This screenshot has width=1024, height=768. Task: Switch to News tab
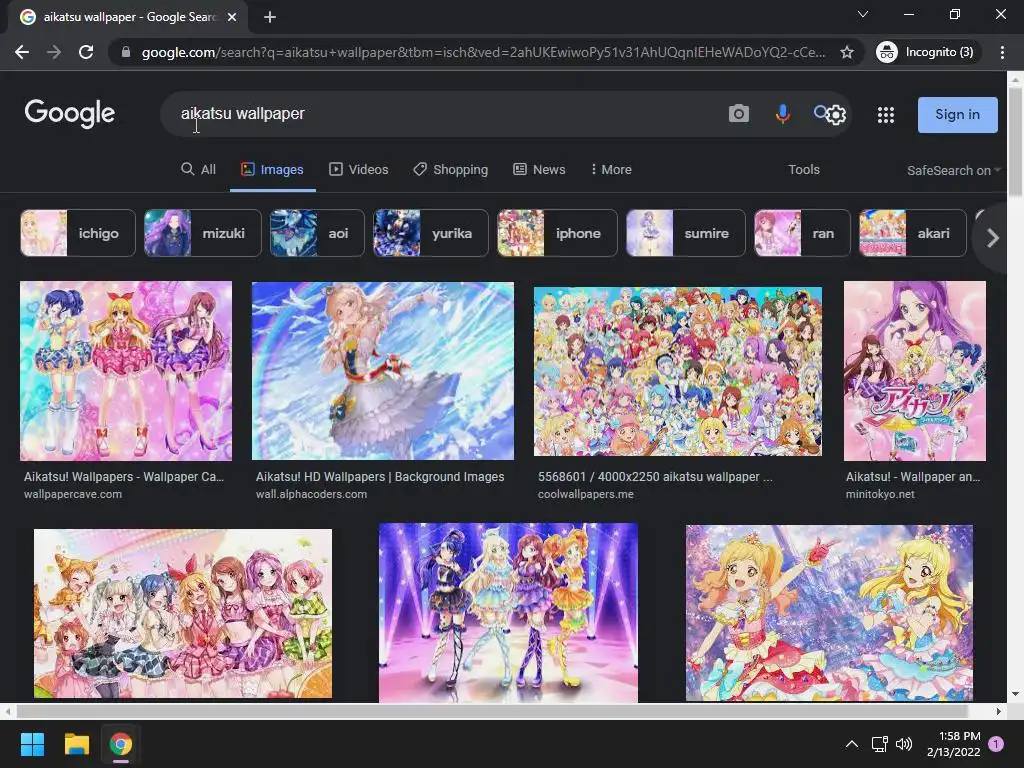click(539, 169)
